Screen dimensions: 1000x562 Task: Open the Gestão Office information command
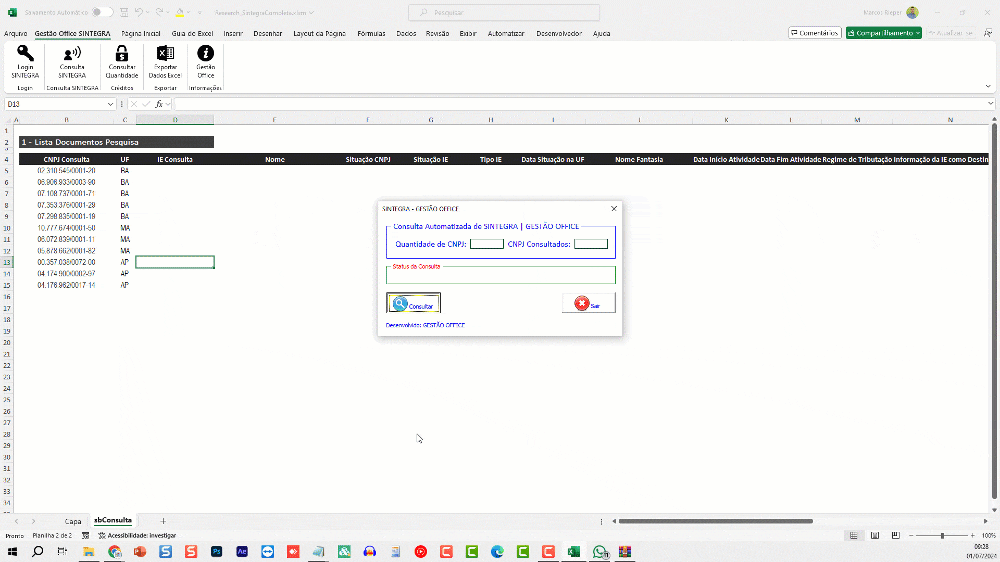(x=205, y=62)
